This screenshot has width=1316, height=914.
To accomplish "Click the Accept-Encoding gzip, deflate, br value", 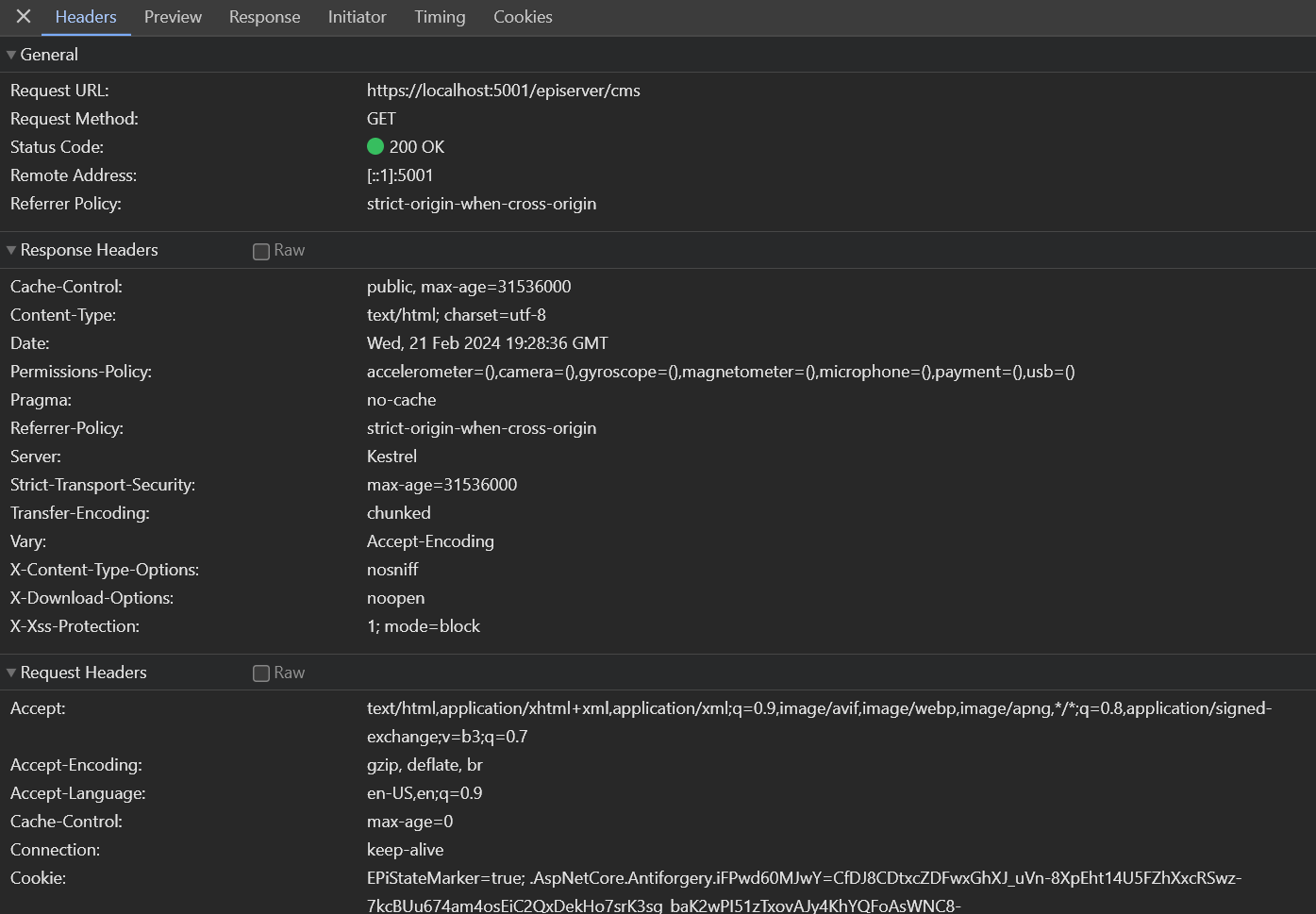I will 425,765.
